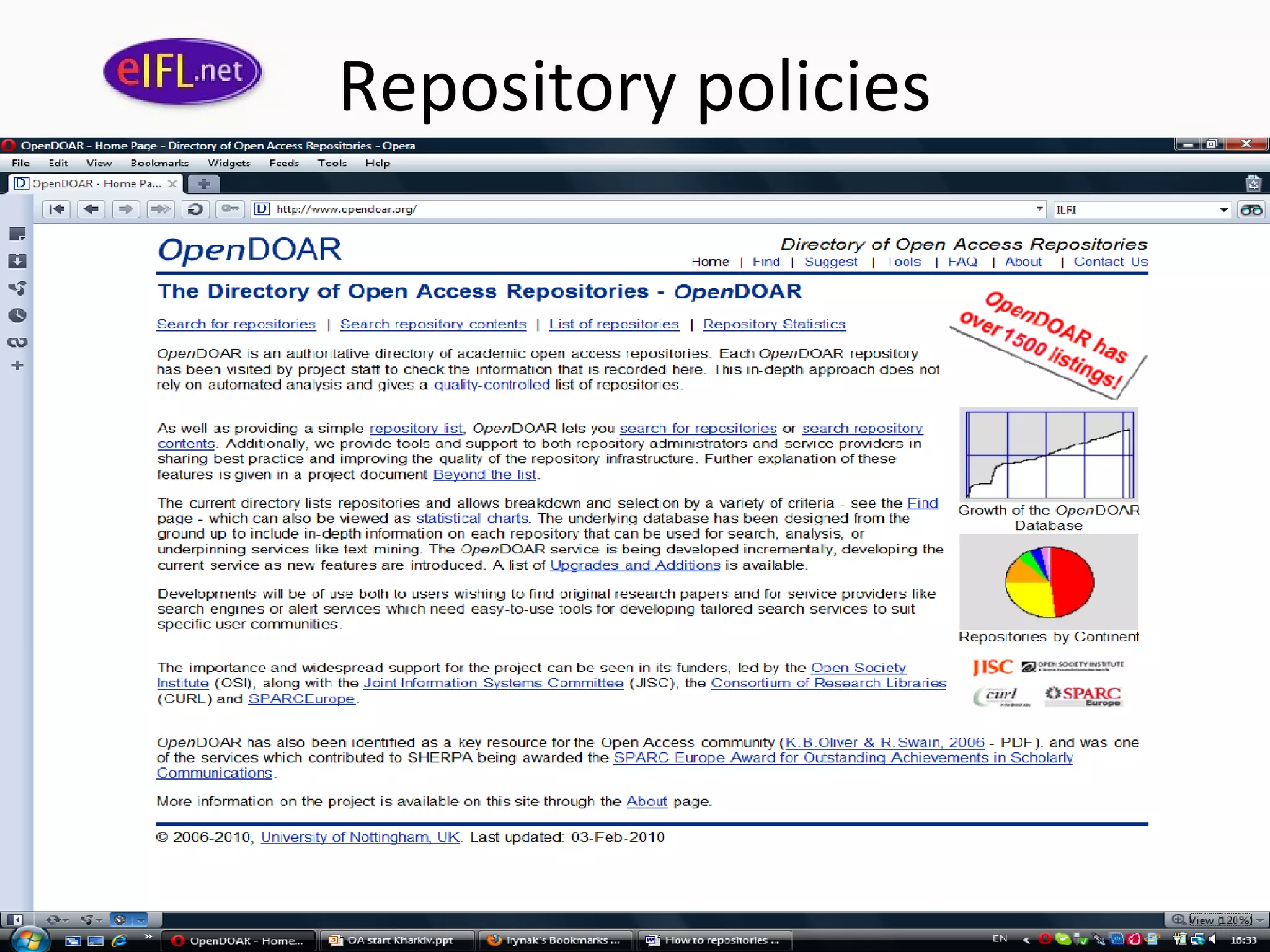
Task: Click the statistical charts link
Action: click(472, 518)
